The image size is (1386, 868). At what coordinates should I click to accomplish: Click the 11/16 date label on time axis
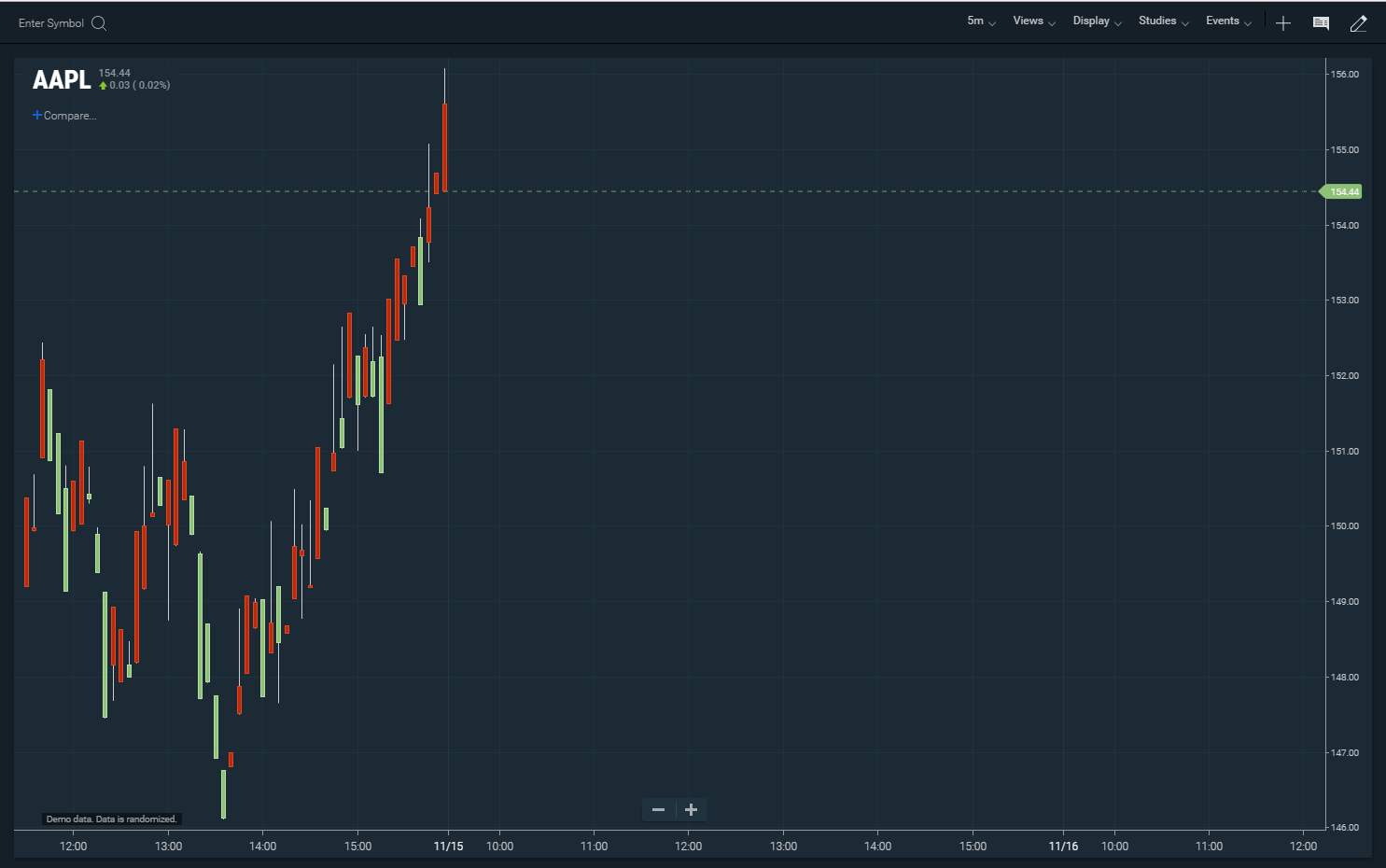1063,847
